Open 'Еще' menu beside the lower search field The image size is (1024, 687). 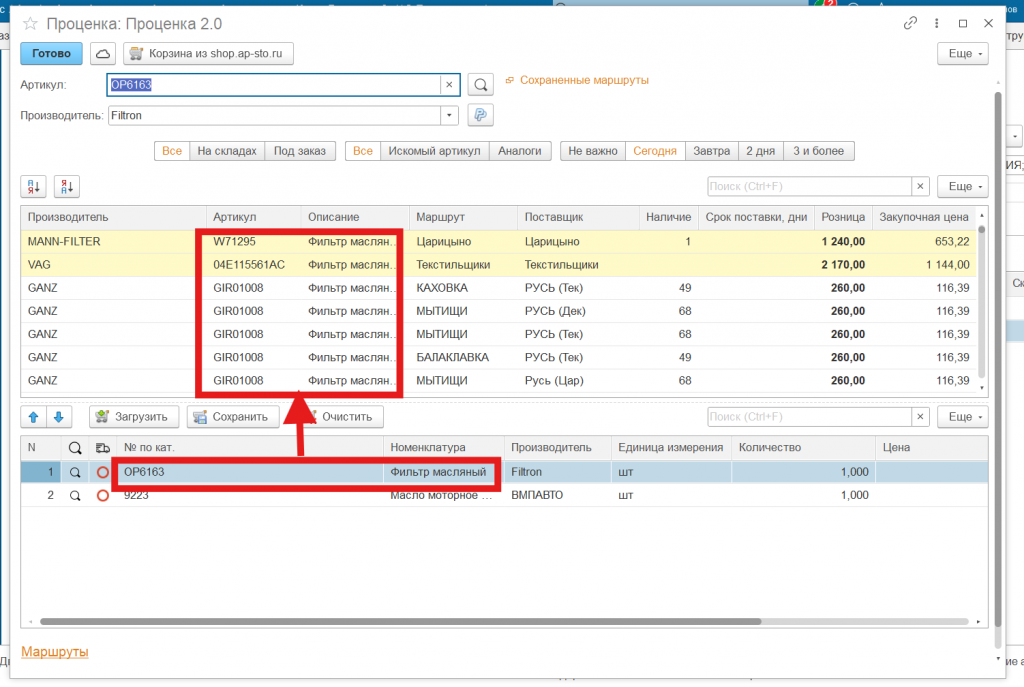click(963, 417)
